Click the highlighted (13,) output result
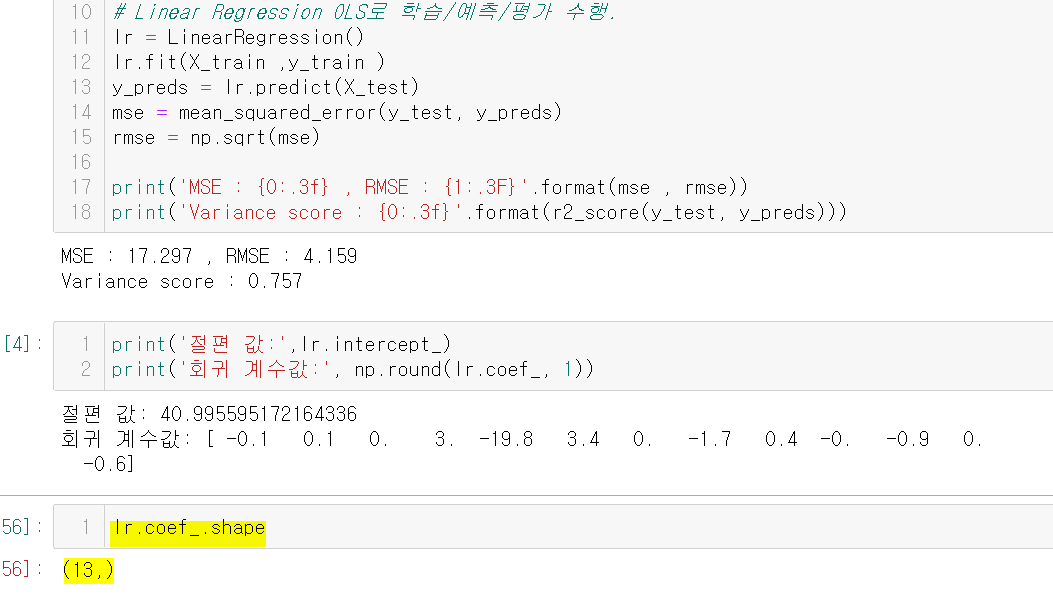The height and width of the screenshot is (599, 1053). (88, 570)
